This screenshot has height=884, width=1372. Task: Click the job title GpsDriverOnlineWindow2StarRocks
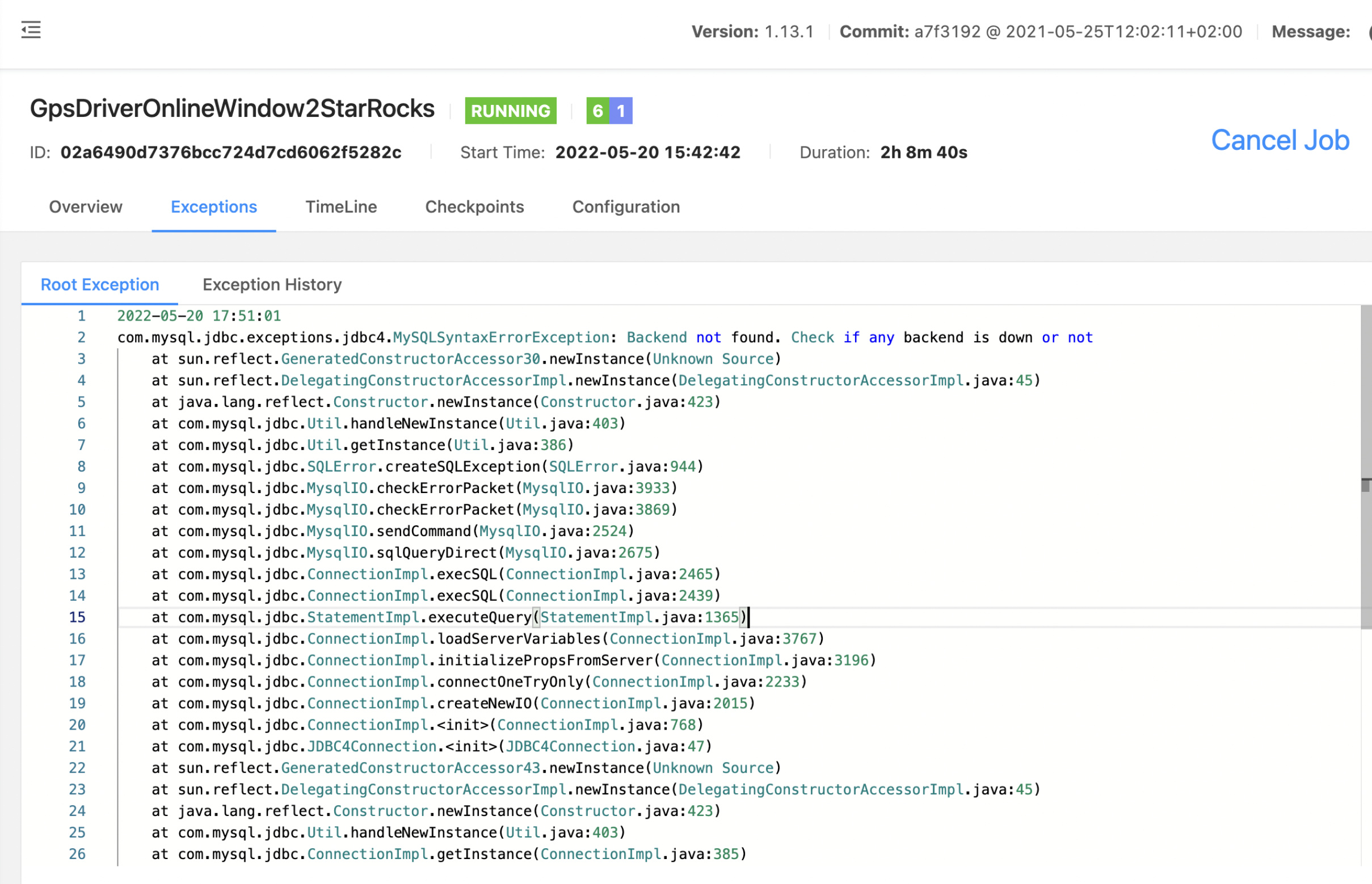pos(232,109)
